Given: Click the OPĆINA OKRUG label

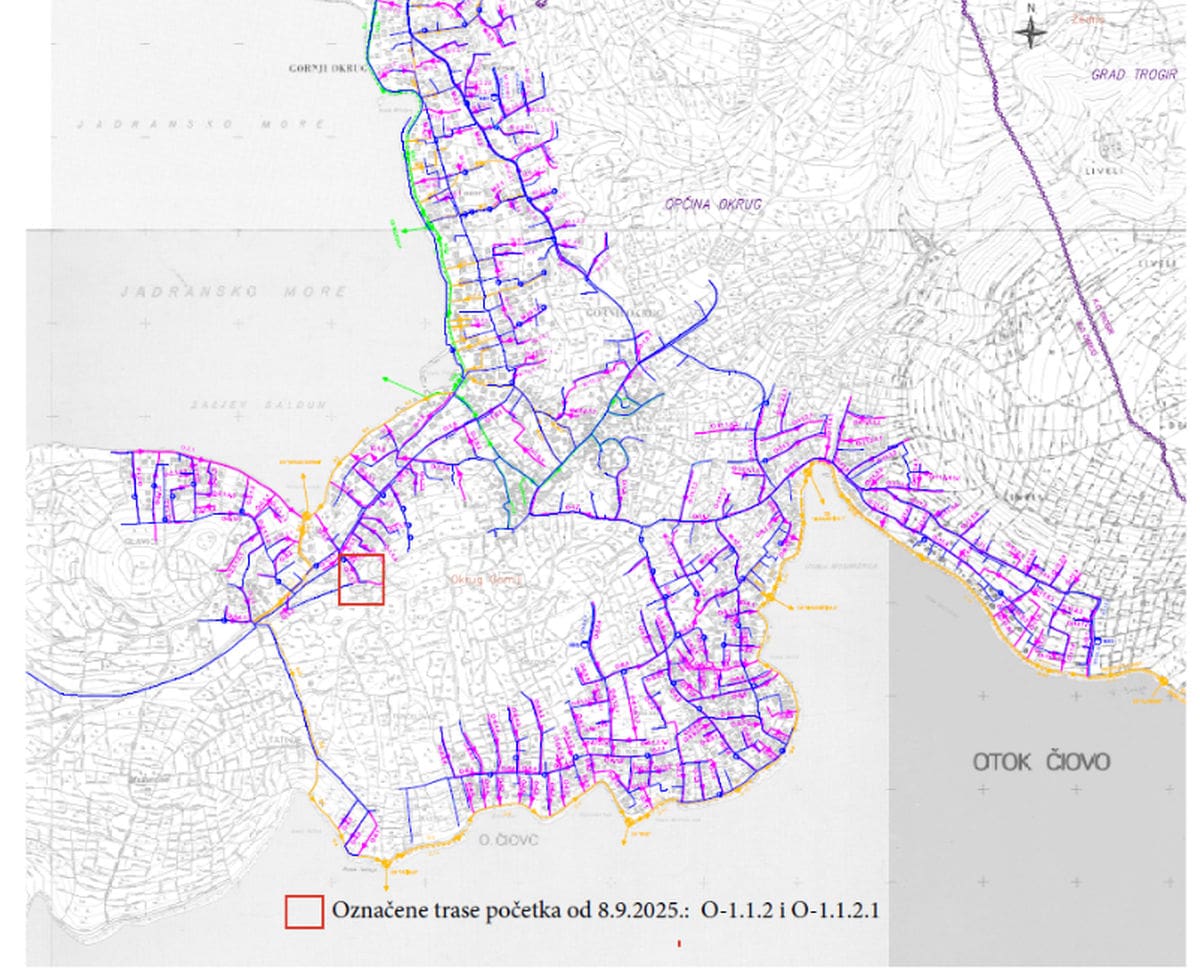Looking at the screenshot, I should click(714, 204).
